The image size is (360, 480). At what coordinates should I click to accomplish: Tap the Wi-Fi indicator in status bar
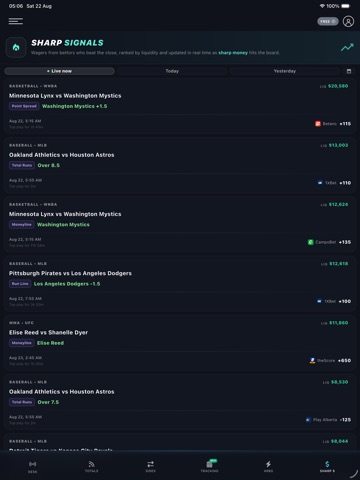point(322,6)
